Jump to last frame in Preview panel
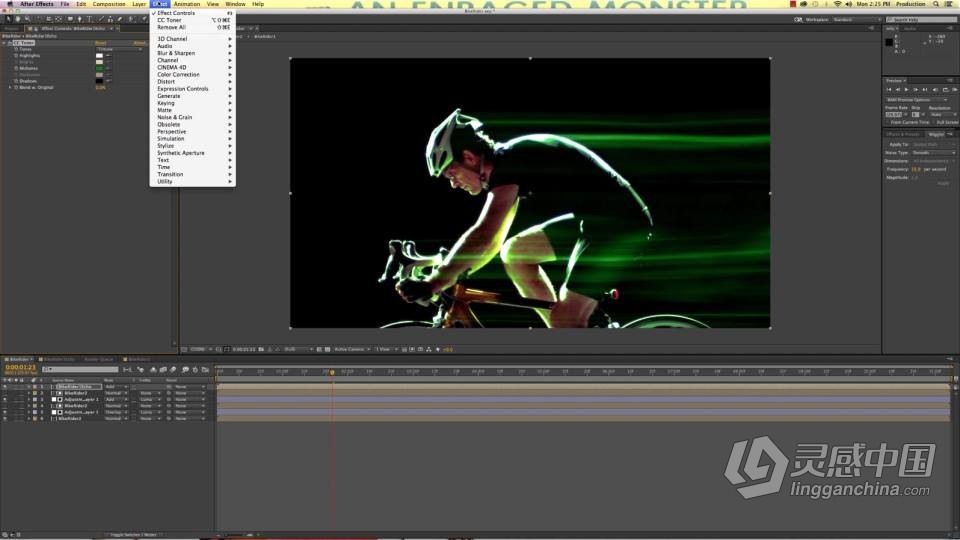 point(924,89)
